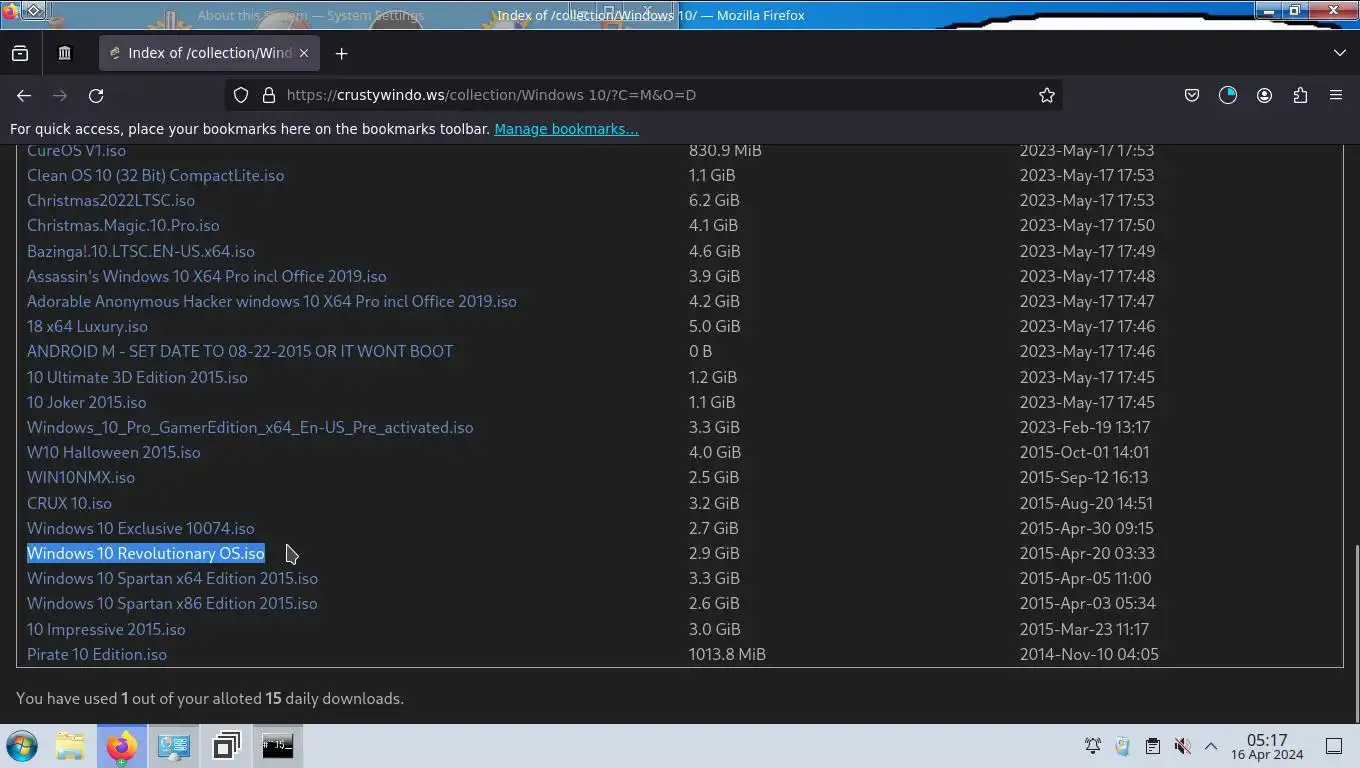
Task: Close the Index of /collection tab
Action: (x=304, y=53)
